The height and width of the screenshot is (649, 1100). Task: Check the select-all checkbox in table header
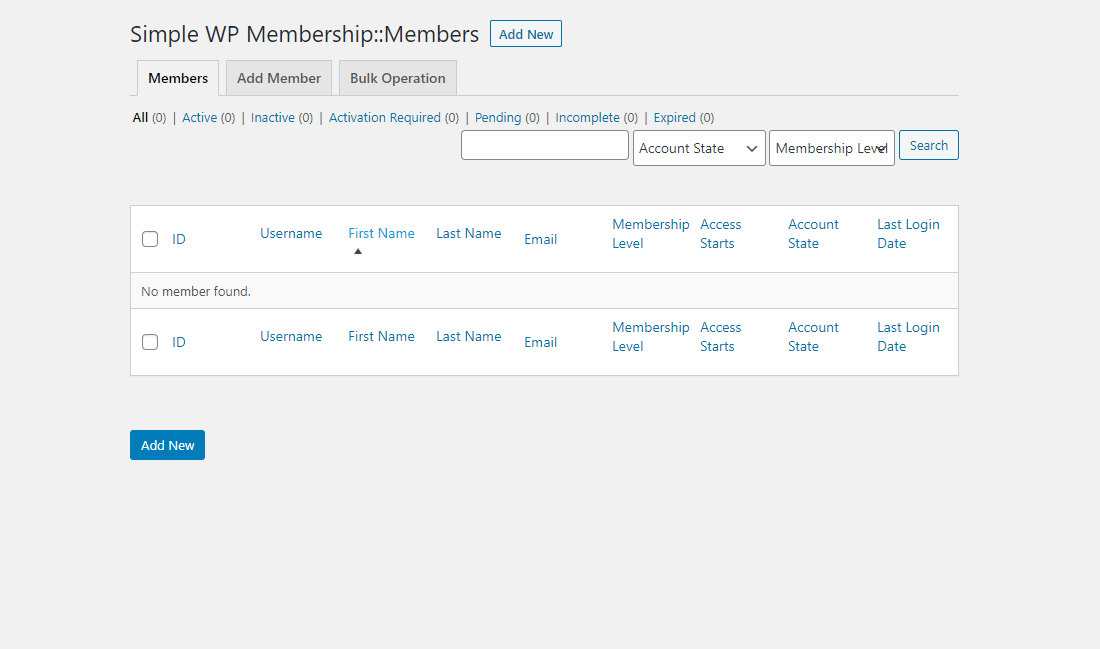click(150, 239)
